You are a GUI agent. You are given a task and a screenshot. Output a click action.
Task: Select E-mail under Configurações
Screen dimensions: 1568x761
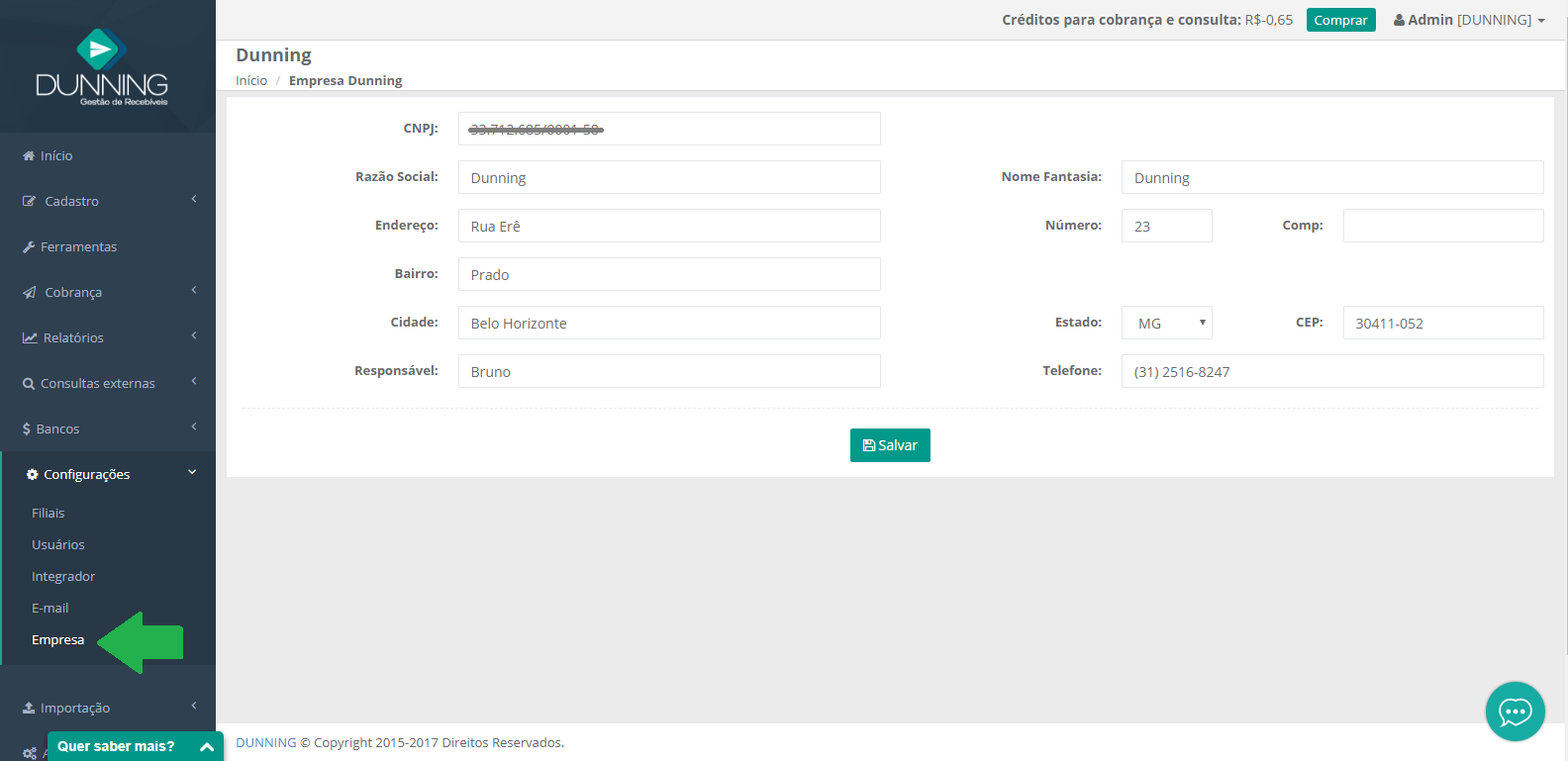[50, 608]
